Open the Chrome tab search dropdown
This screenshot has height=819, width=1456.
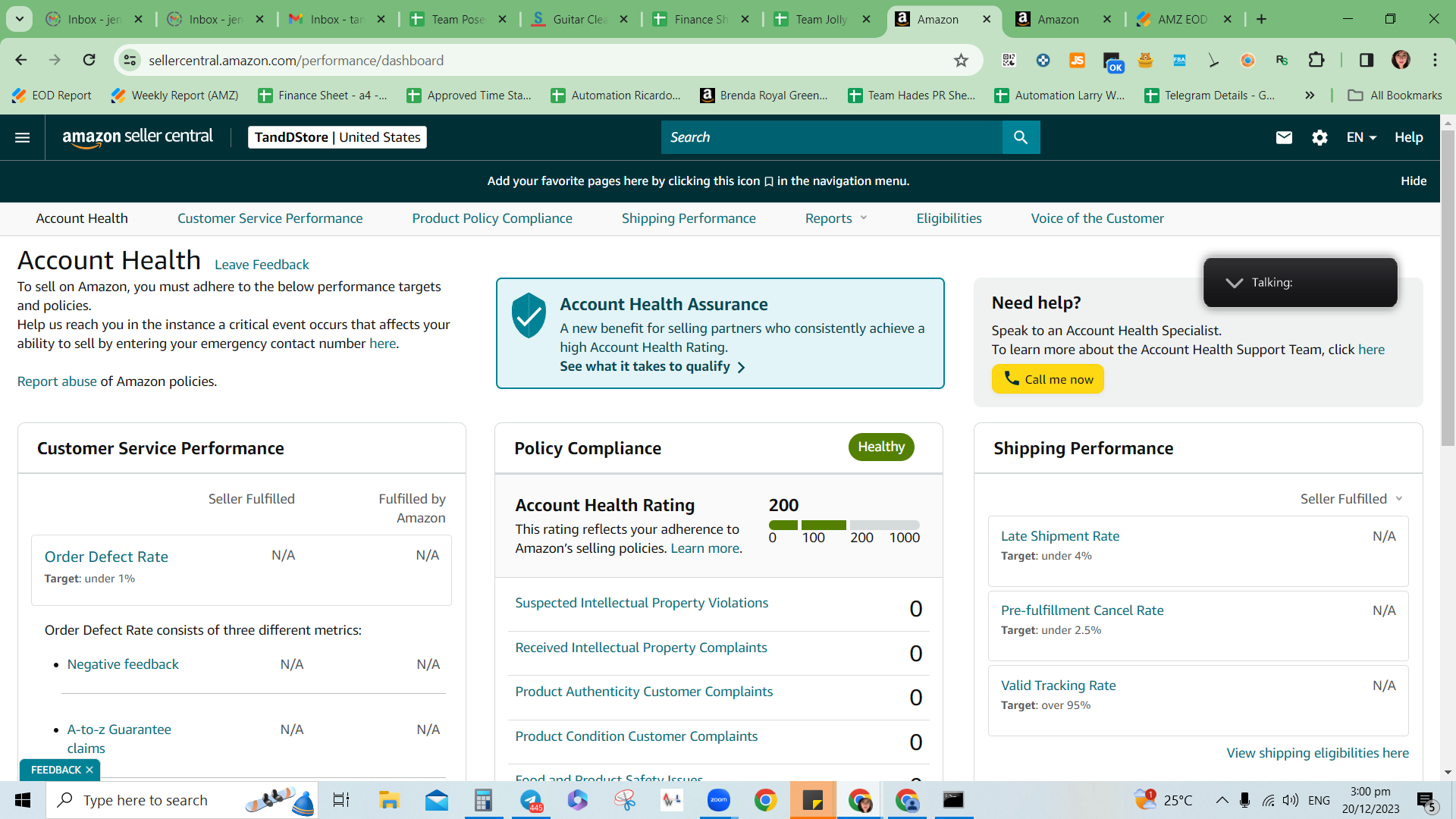20,19
